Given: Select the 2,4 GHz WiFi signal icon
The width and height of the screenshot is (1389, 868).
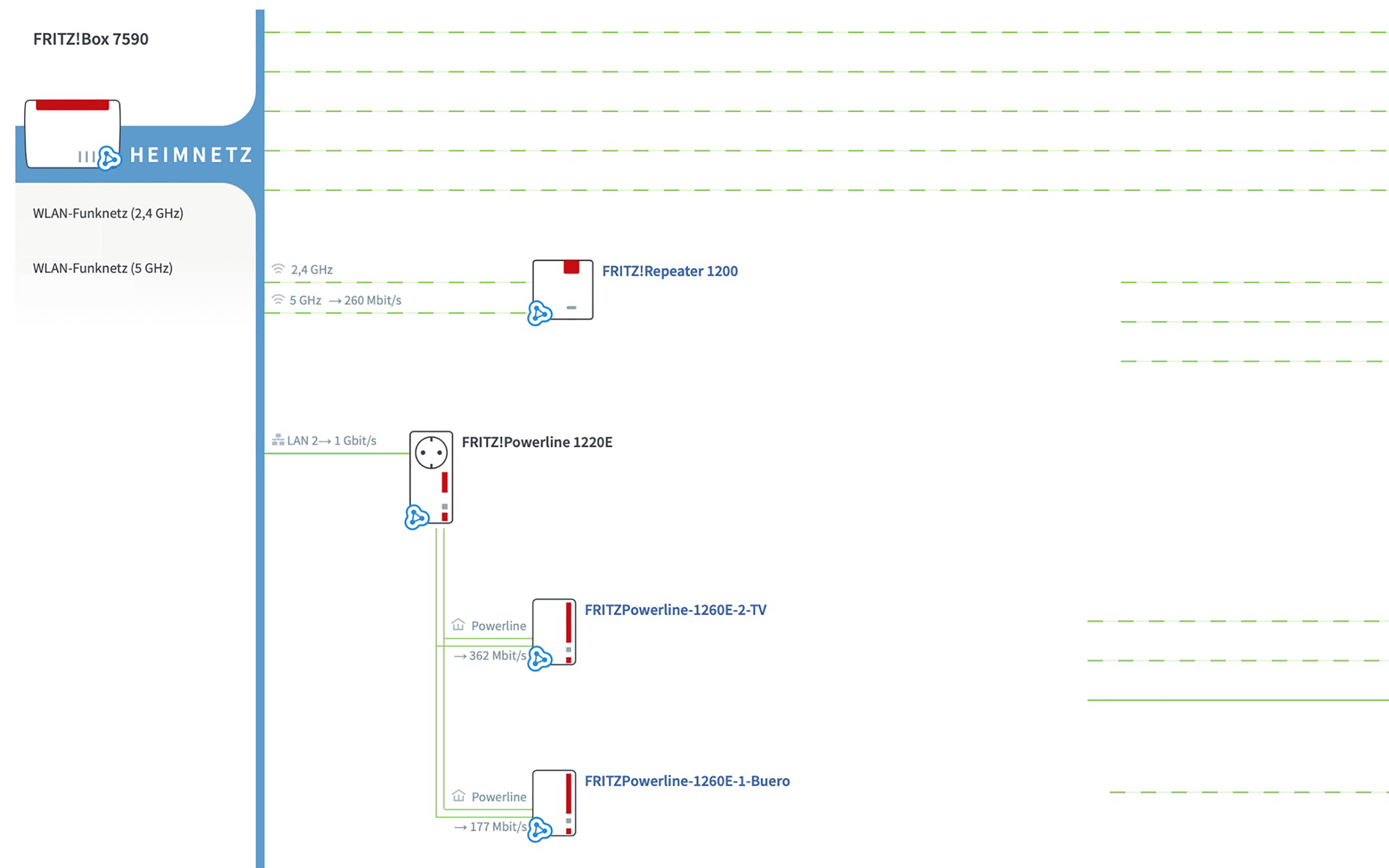Looking at the screenshot, I should pos(278,267).
